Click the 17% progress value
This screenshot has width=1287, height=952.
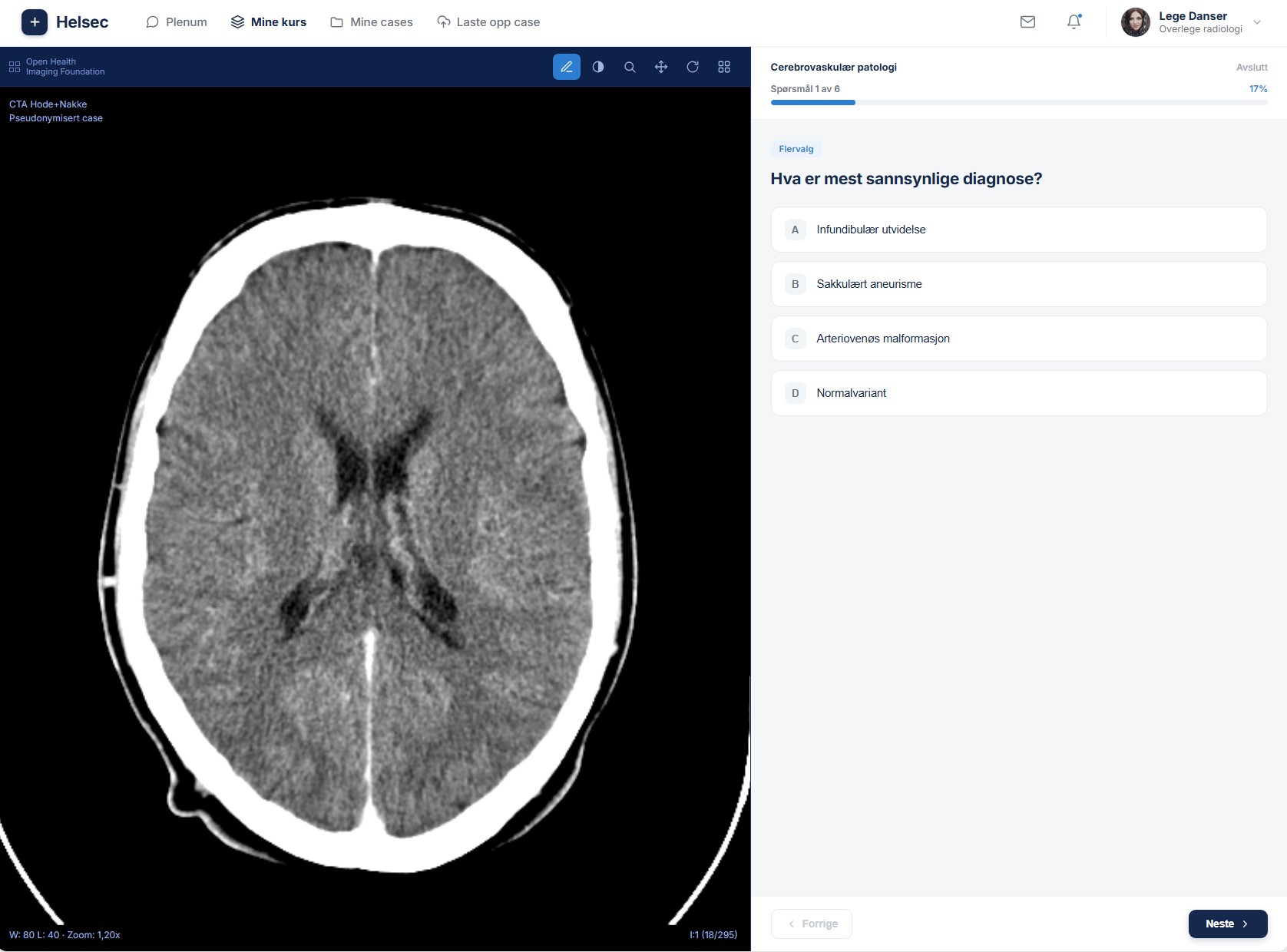1258,89
